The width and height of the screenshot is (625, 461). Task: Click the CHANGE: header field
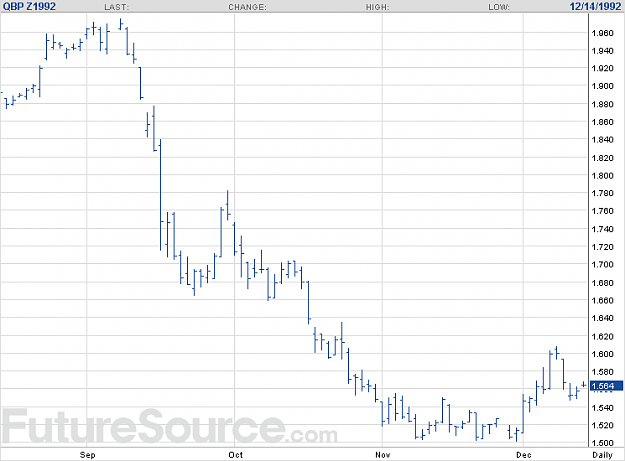point(247,7)
